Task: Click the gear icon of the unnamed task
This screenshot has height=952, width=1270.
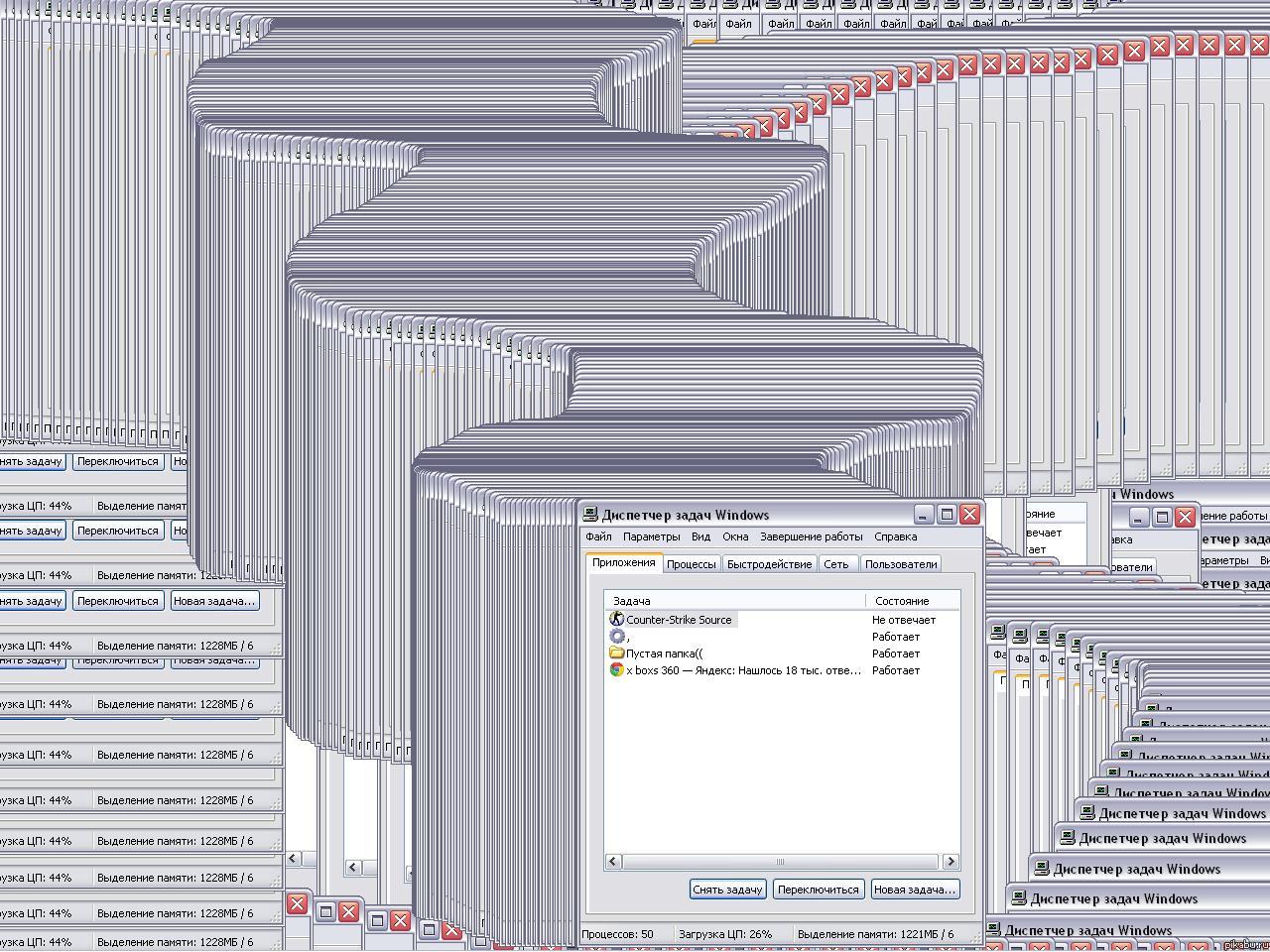Action: pos(616,637)
